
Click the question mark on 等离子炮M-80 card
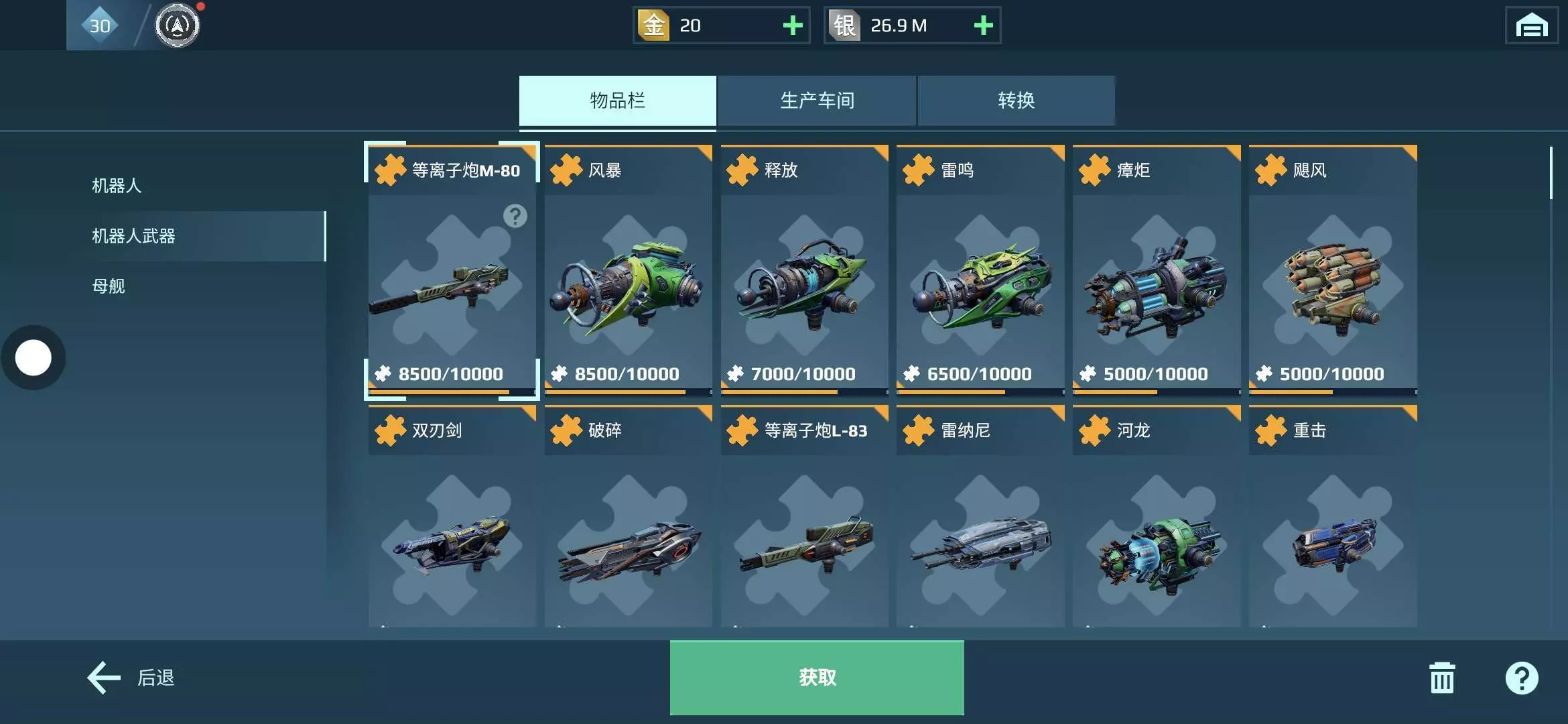(x=515, y=216)
